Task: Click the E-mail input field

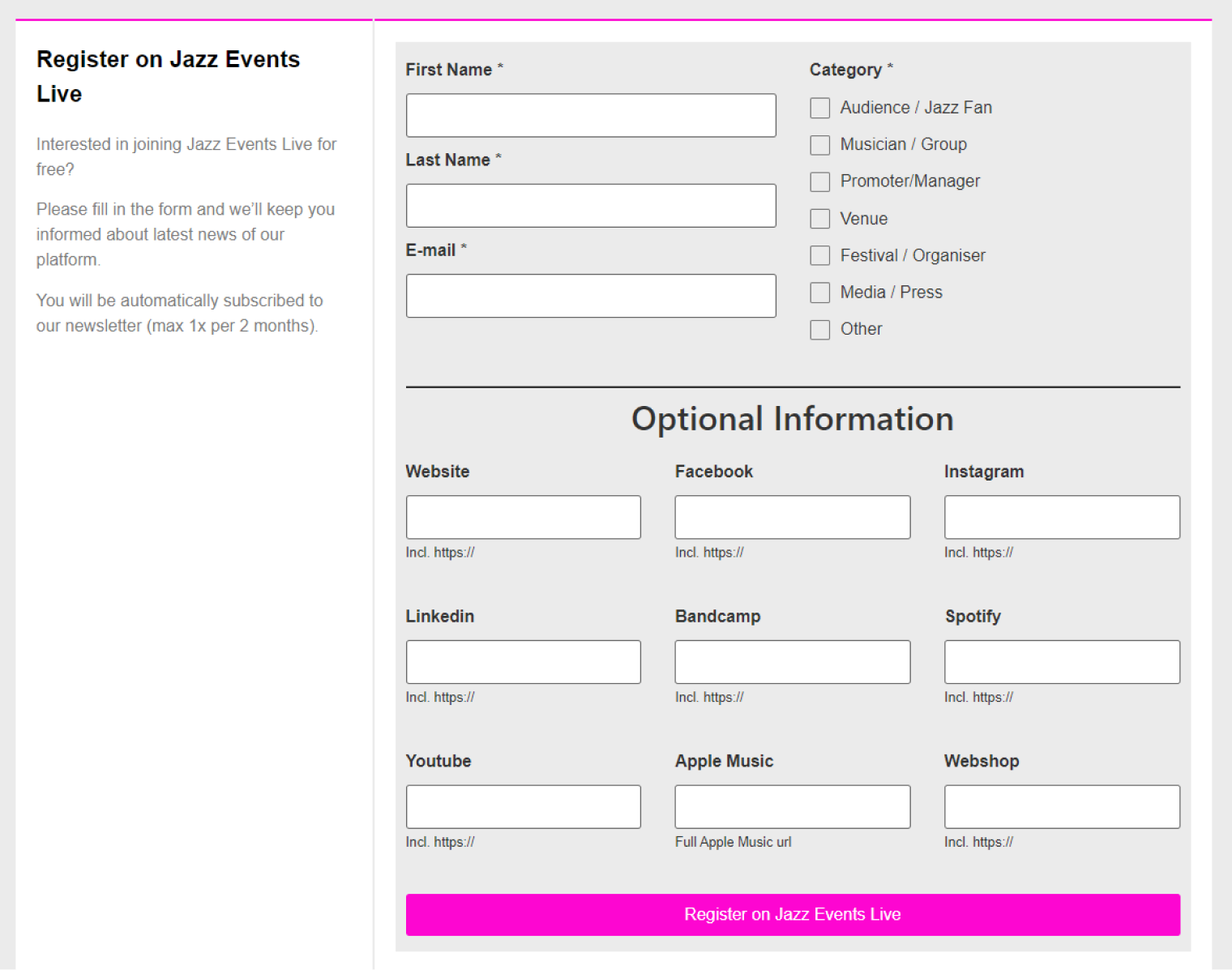Action: (x=590, y=296)
